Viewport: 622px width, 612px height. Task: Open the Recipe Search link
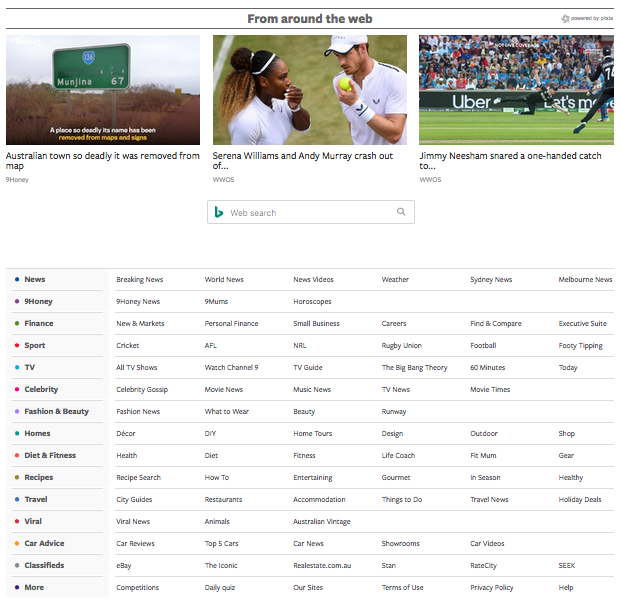pyautogui.click(x=138, y=478)
